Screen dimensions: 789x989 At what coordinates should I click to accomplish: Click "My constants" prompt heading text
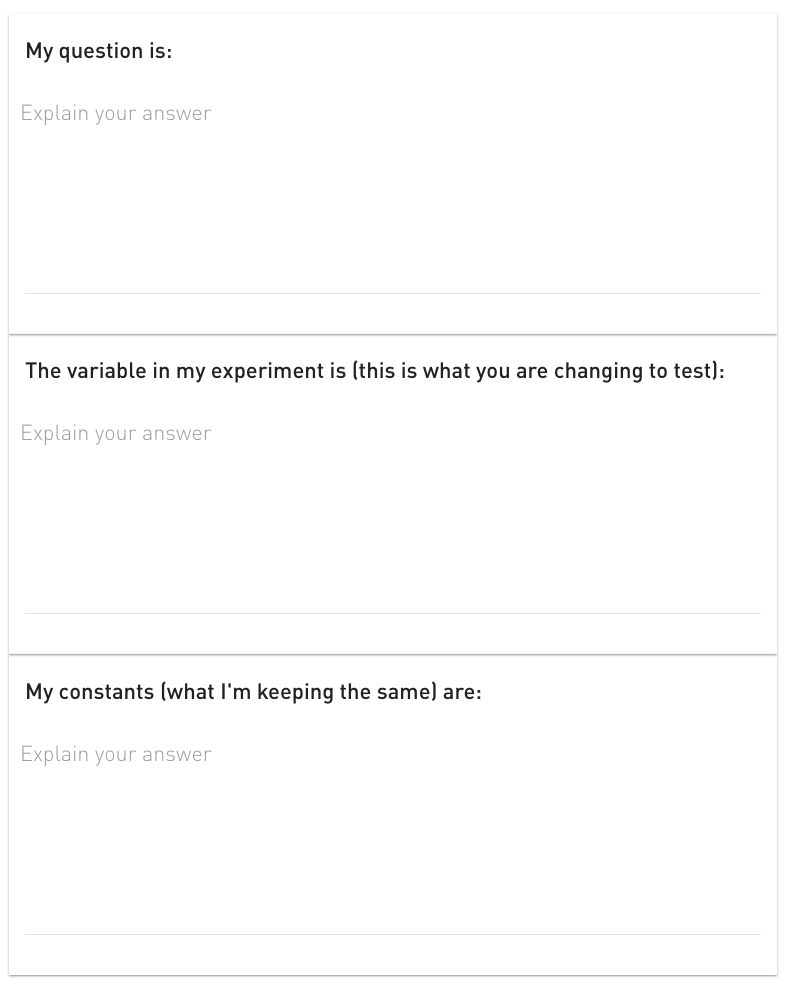tap(90, 692)
